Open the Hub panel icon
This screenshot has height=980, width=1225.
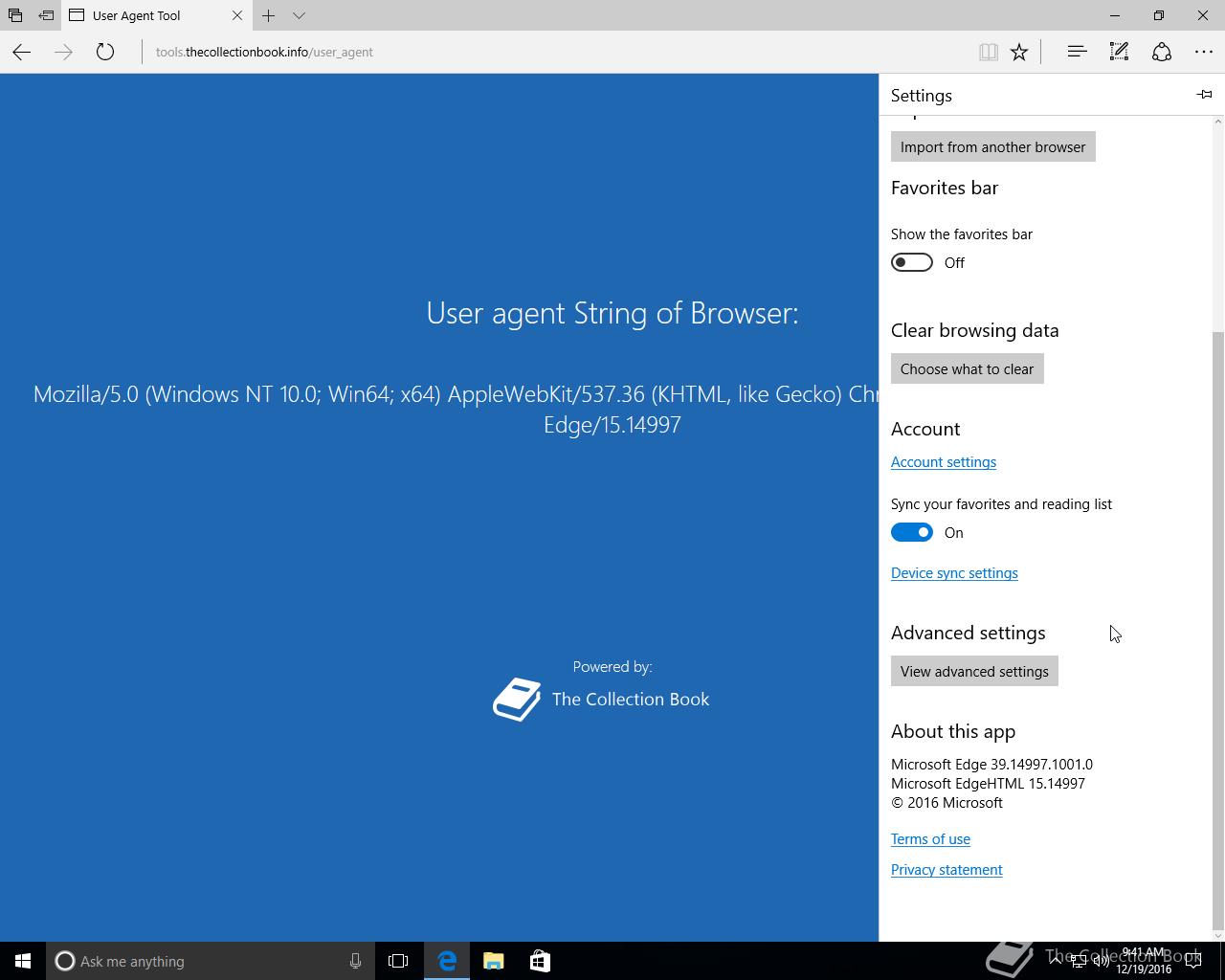pos(1077,52)
